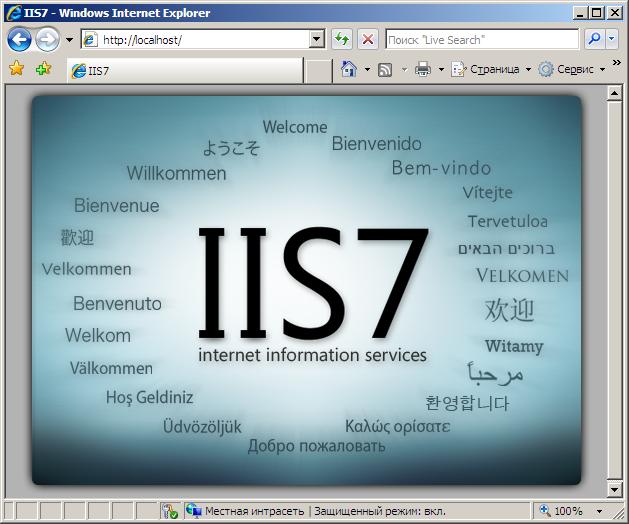The height and width of the screenshot is (524, 629).
Task: Expand the address bar history dropdown
Action: tap(317, 40)
